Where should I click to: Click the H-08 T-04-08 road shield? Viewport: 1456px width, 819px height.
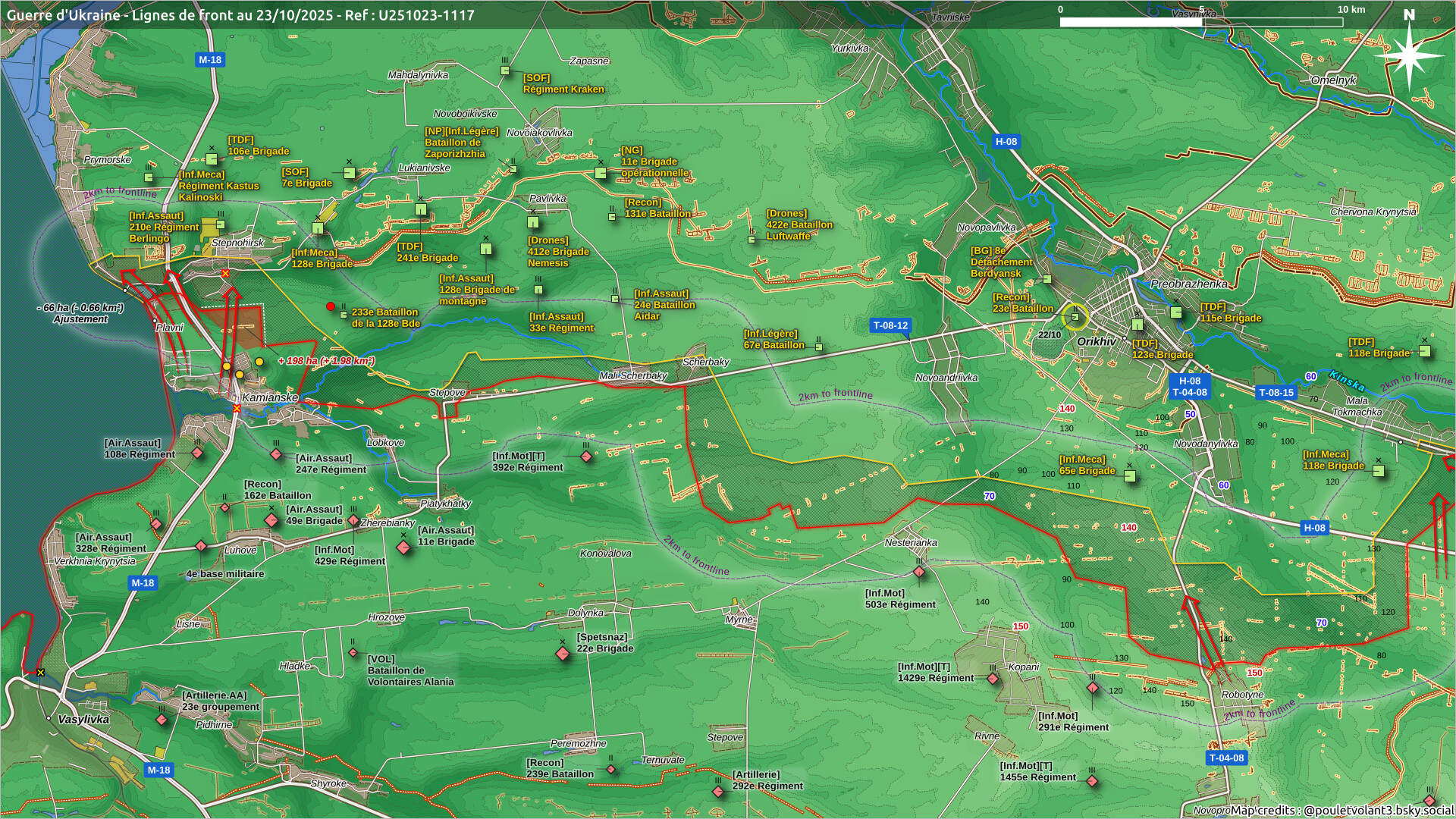(1189, 387)
